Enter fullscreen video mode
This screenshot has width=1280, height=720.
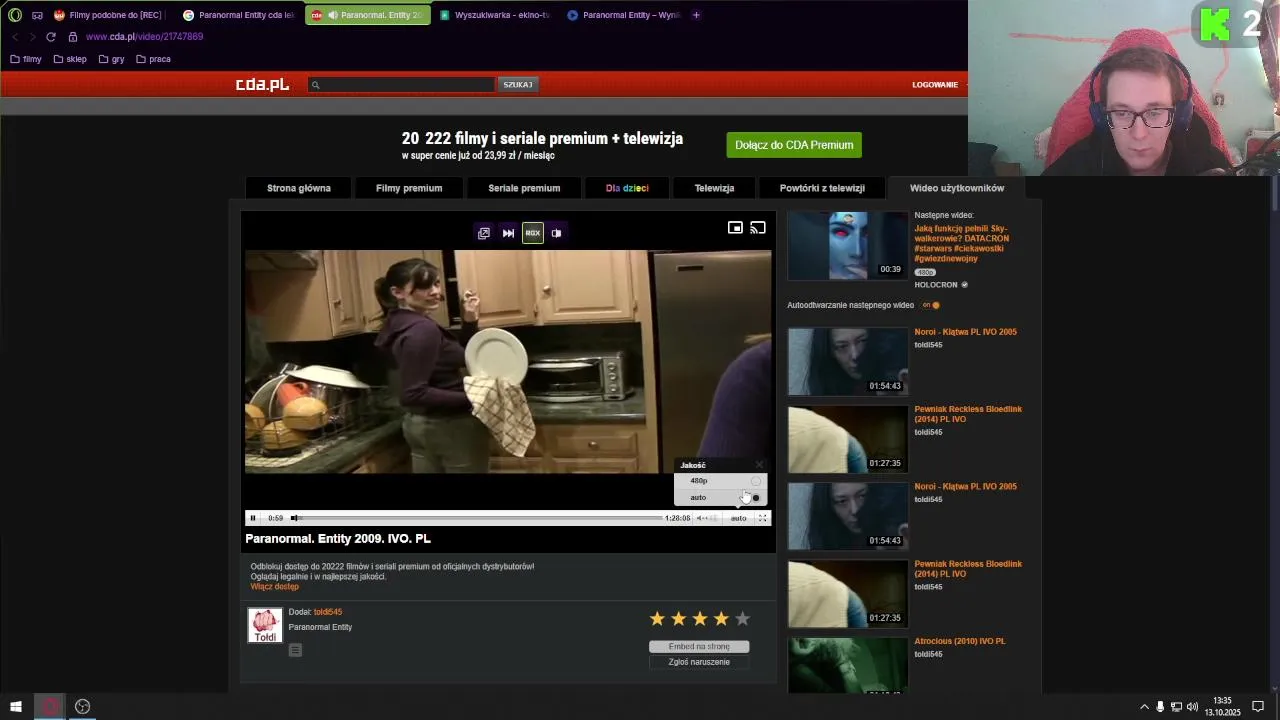(x=762, y=518)
